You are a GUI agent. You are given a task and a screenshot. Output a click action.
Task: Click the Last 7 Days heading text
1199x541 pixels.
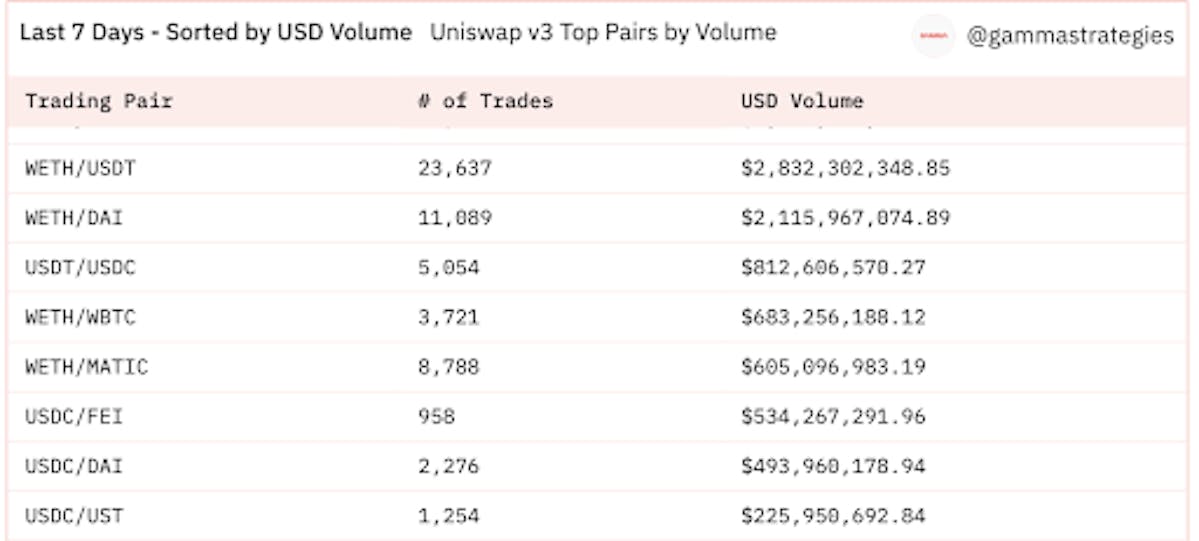click(x=216, y=32)
